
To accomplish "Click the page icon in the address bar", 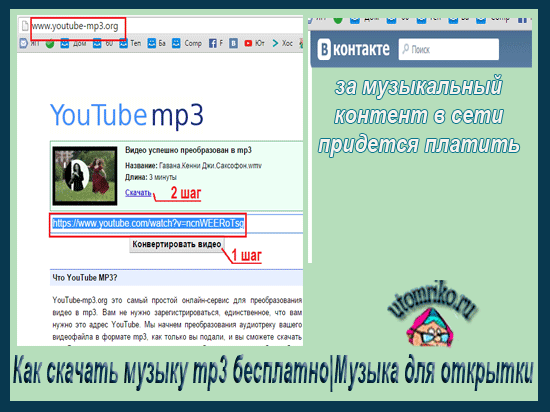I will [x=25, y=26].
